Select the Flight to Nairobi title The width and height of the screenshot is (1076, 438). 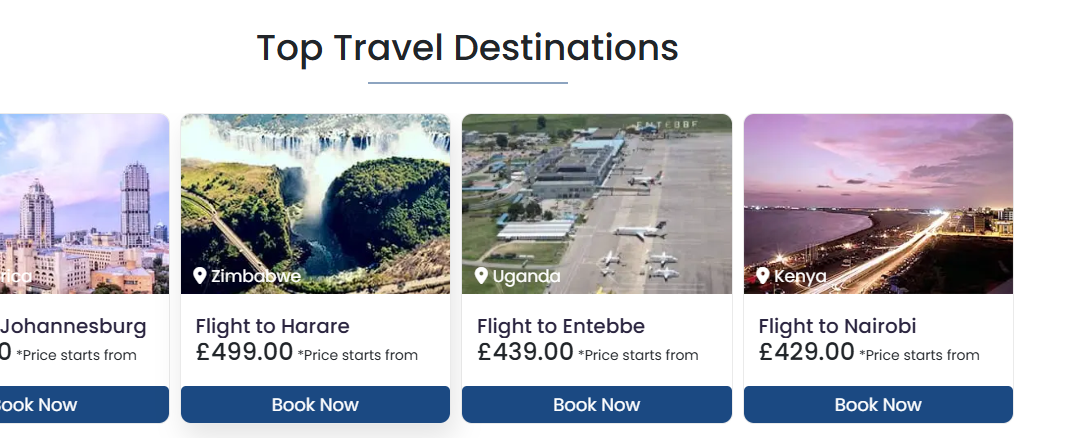[x=837, y=326]
